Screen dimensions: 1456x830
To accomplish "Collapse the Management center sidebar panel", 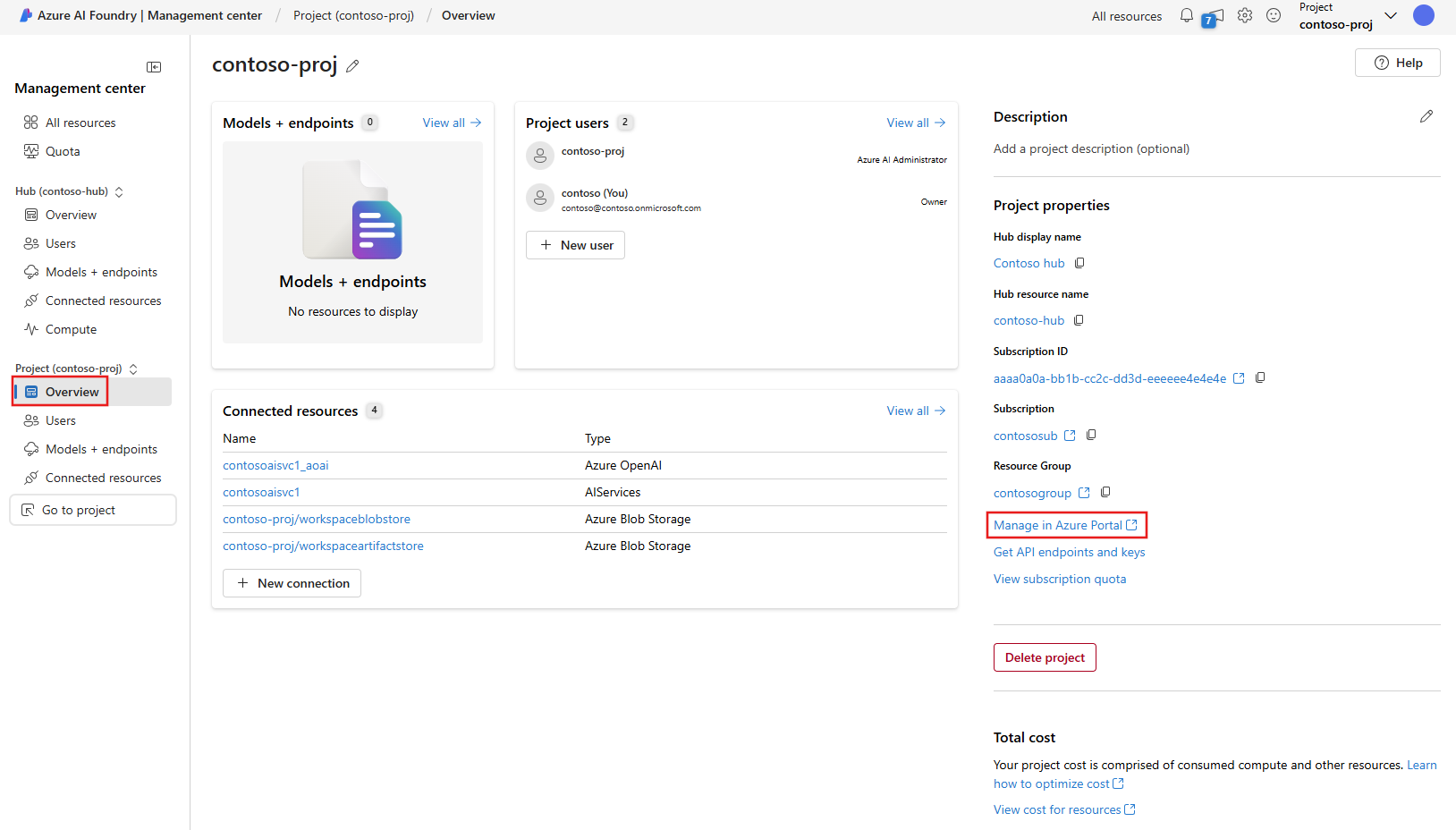I will click(154, 67).
